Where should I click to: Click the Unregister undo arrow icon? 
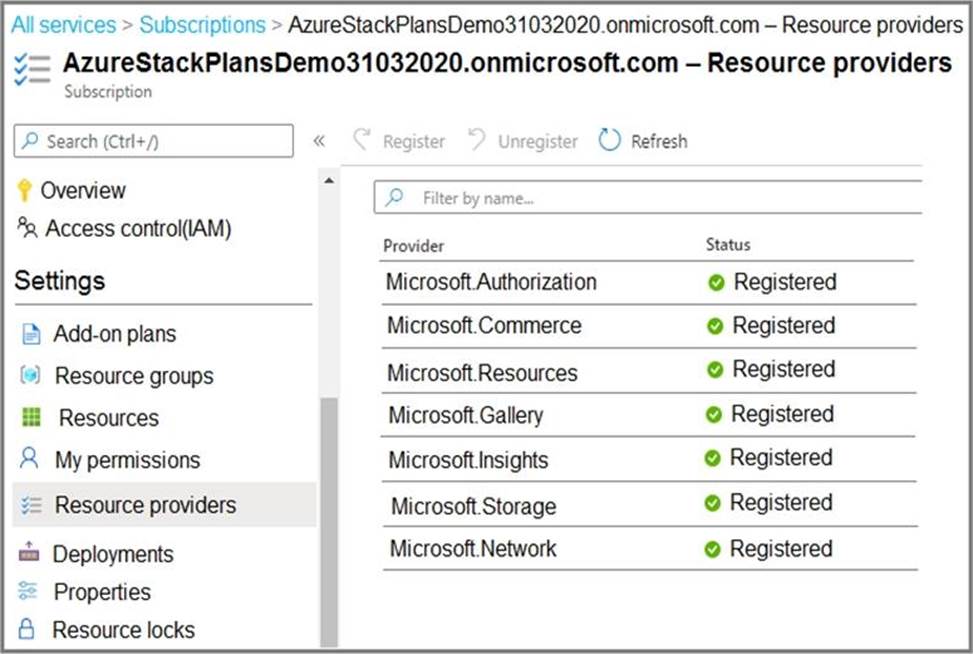(477, 139)
